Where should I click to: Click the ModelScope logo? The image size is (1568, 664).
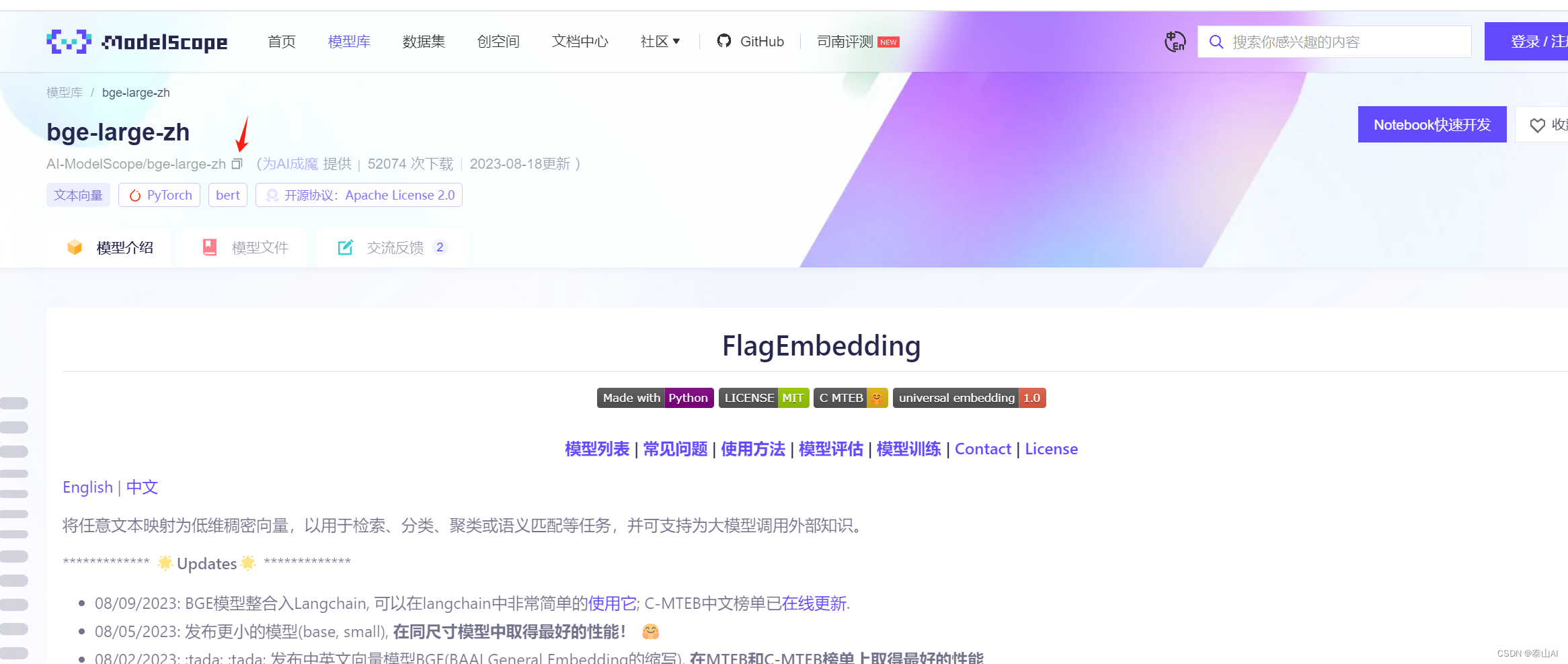(137, 42)
